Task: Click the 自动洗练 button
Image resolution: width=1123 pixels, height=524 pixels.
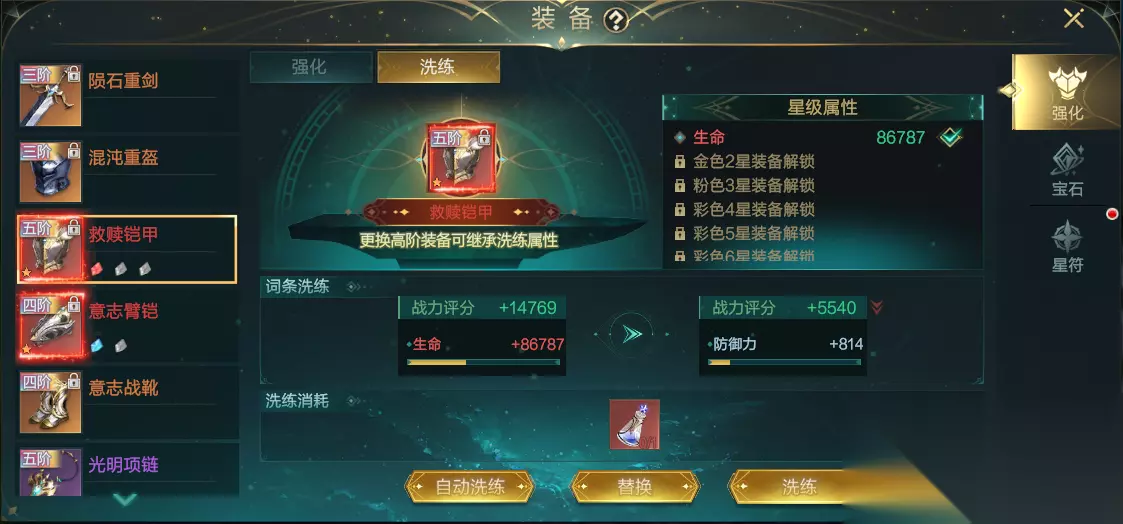Action: click(470, 487)
